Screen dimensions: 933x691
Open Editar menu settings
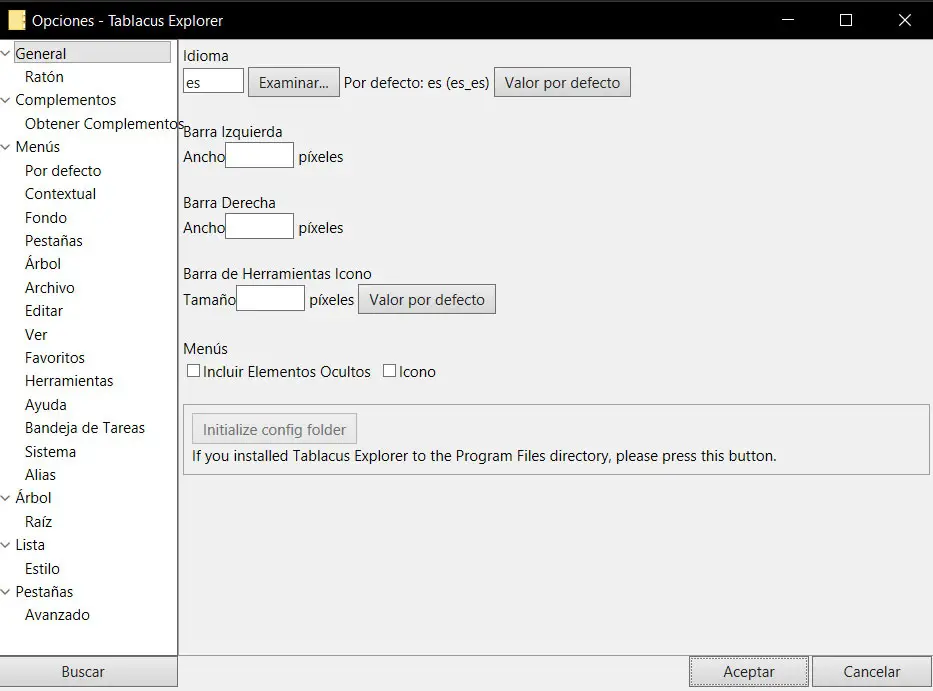pyautogui.click(x=43, y=311)
